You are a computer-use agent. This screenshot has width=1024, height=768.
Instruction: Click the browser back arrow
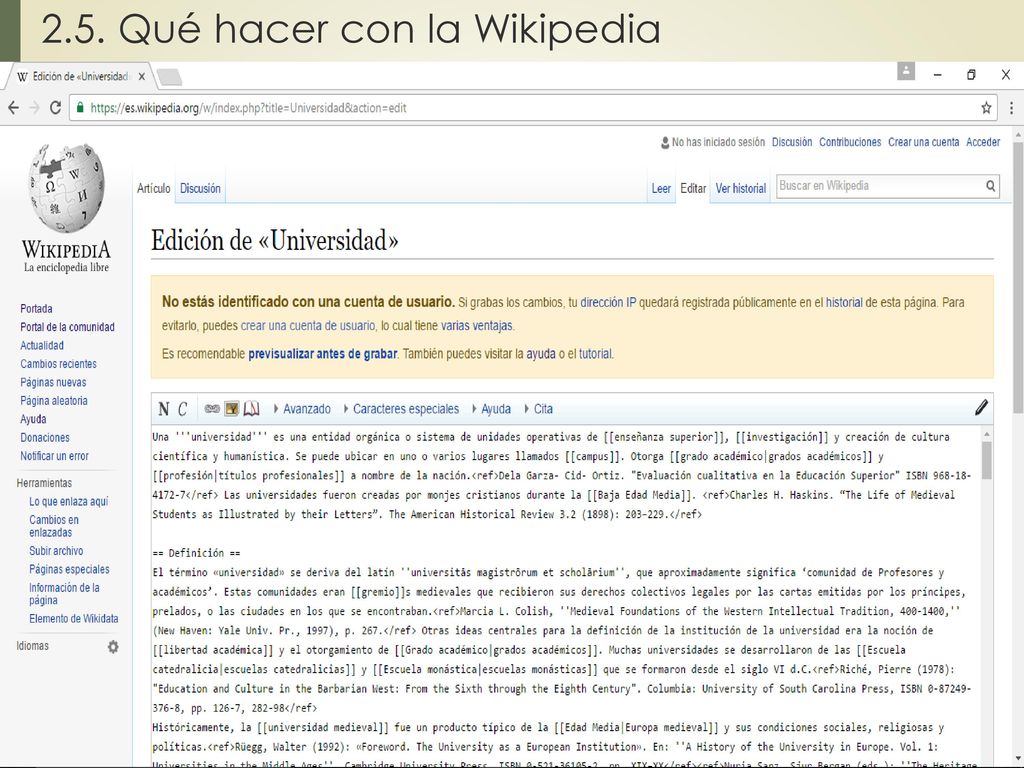point(13,108)
